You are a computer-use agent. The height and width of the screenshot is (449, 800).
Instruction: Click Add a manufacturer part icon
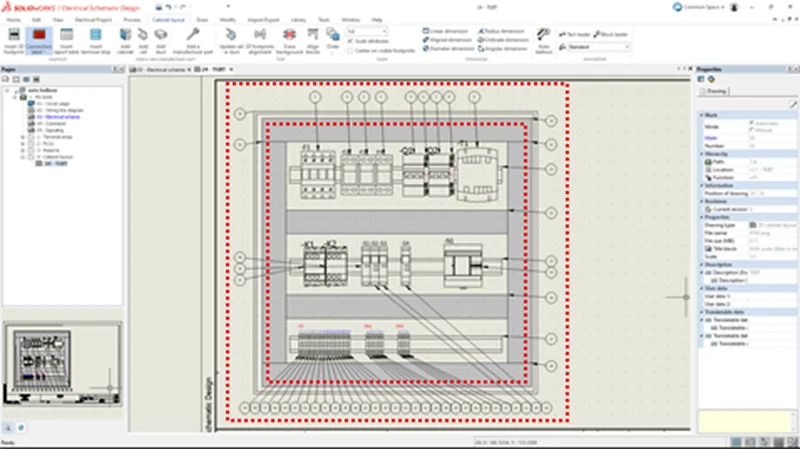click(x=193, y=36)
